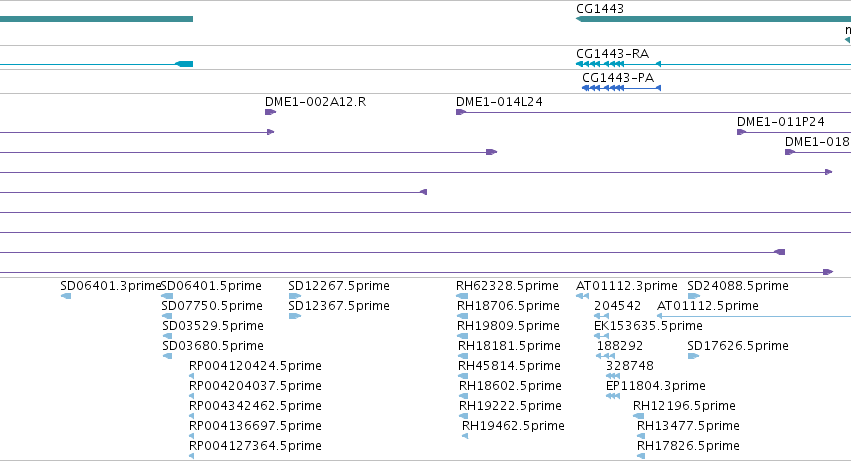Click the EK153635.5prime label
The width and height of the screenshot is (851, 461).
[649, 326]
